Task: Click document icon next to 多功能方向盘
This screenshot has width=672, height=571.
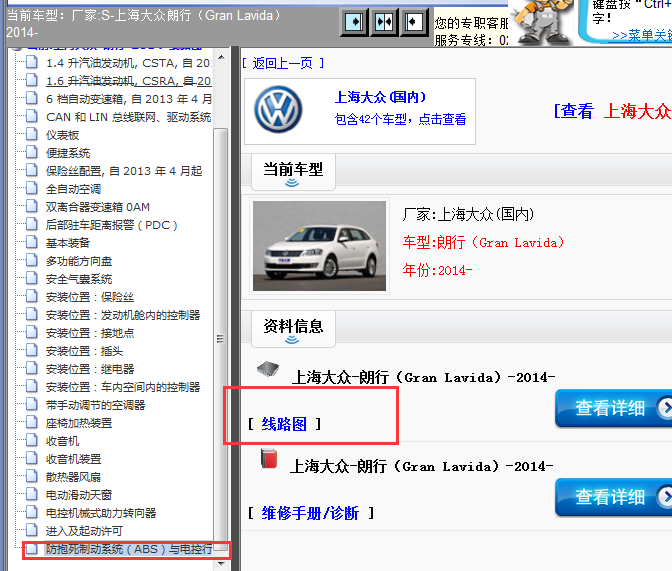Action: pyautogui.click(x=31, y=261)
